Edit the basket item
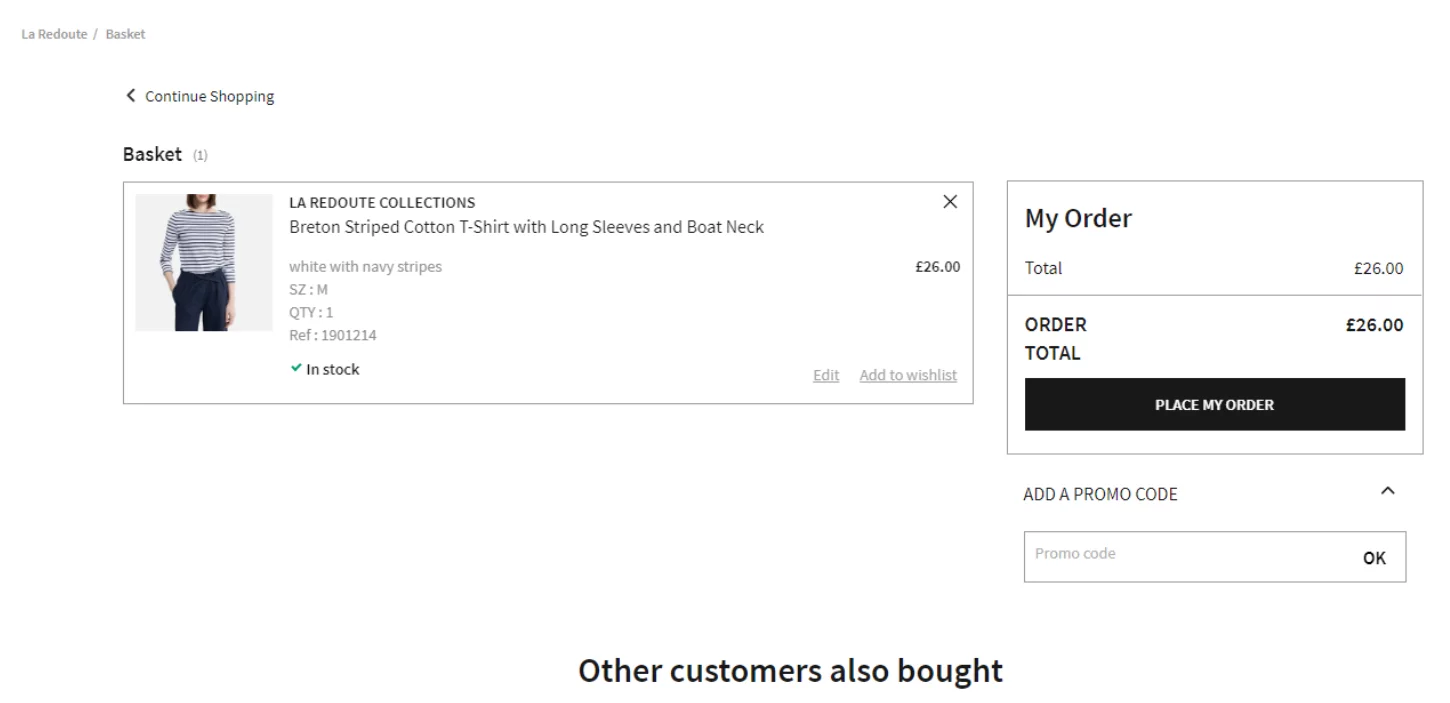The width and height of the screenshot is (1450, 703). pos(826,376)
